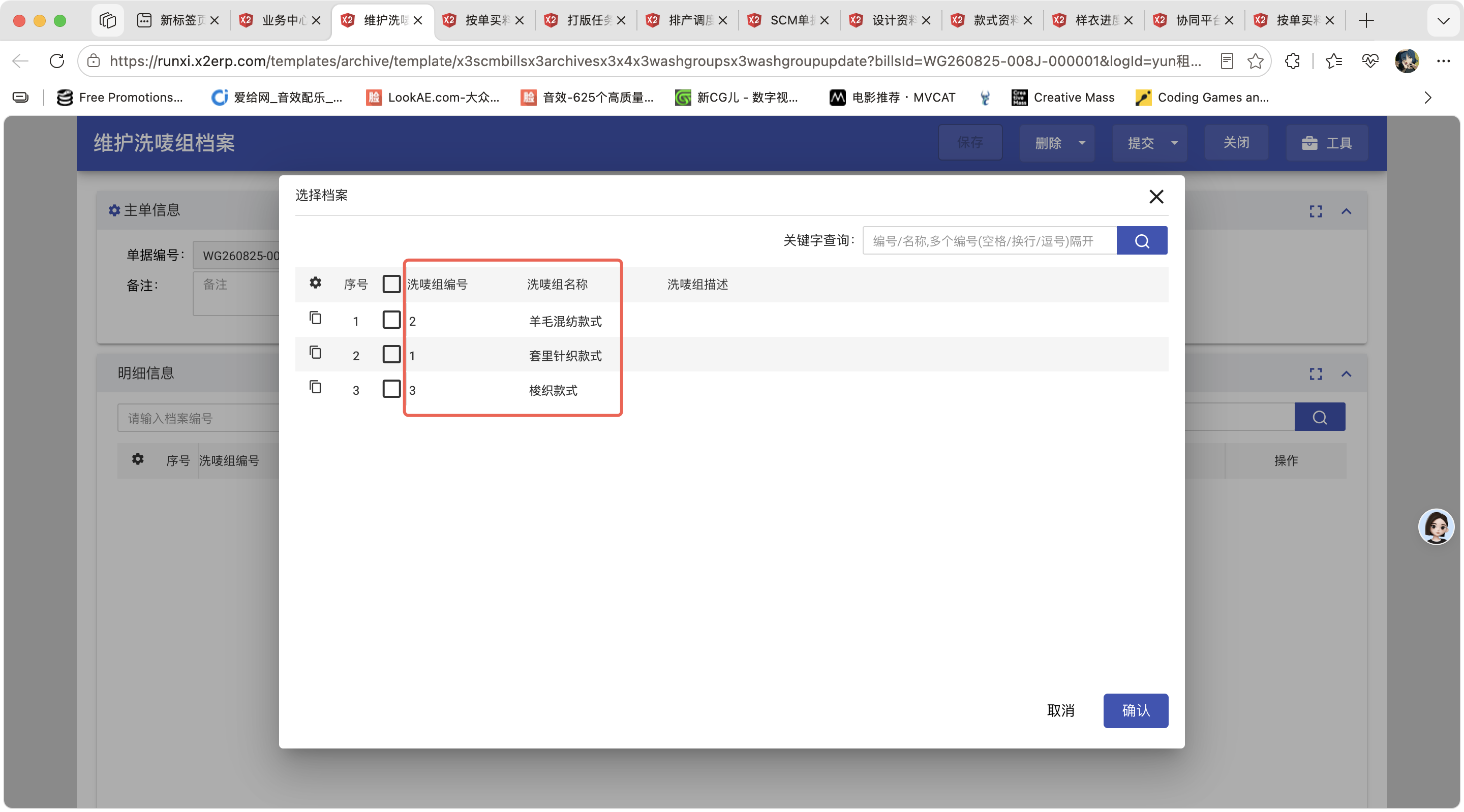Click the 保存 button in header
The height and width of the screenshot is (812, 1464).
pos(969,143)
